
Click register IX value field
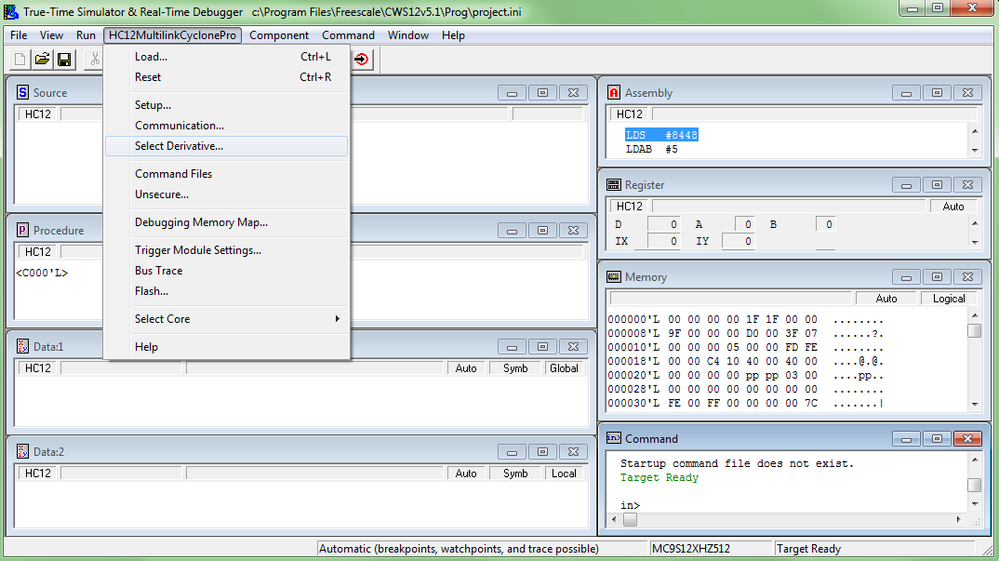tap(663, 241)
